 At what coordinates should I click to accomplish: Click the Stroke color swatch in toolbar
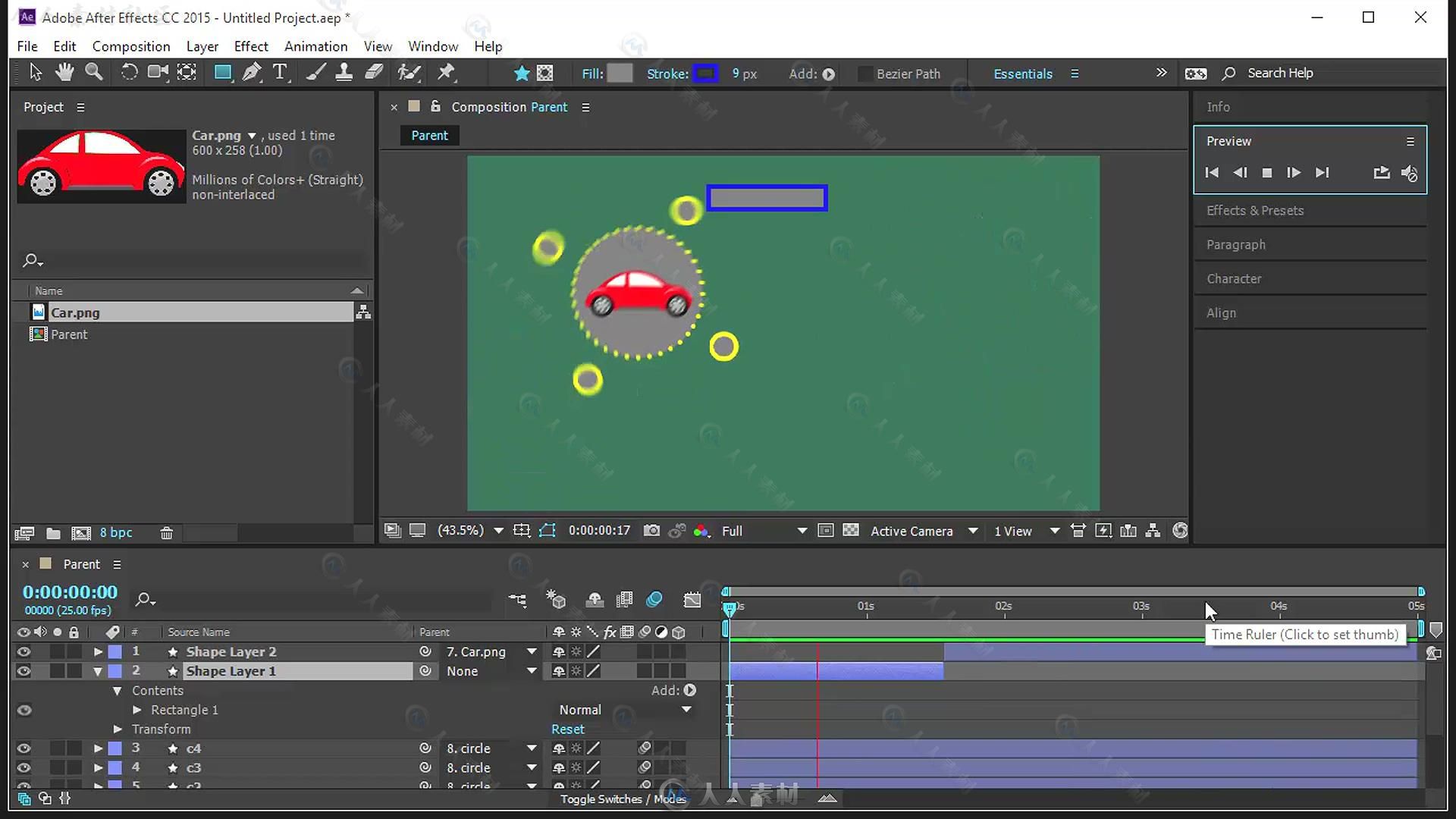(x=707, y=73)
